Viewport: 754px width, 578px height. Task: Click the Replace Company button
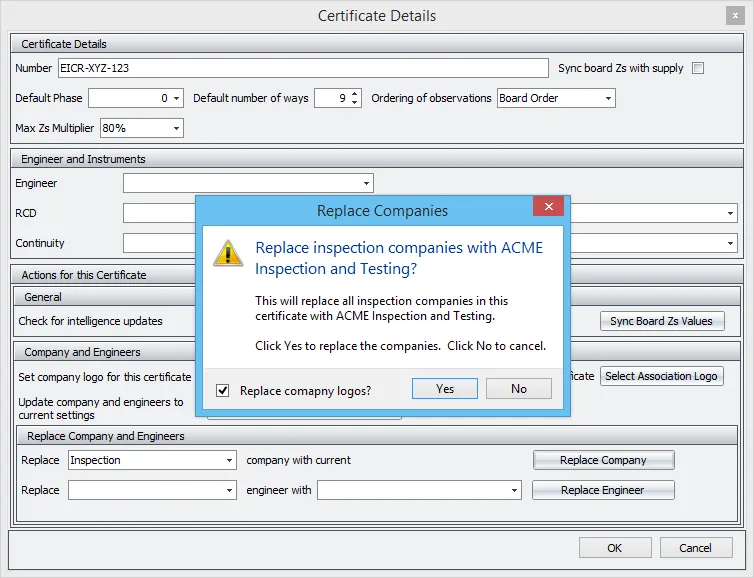pyautogui.click(x=603, y=460)
